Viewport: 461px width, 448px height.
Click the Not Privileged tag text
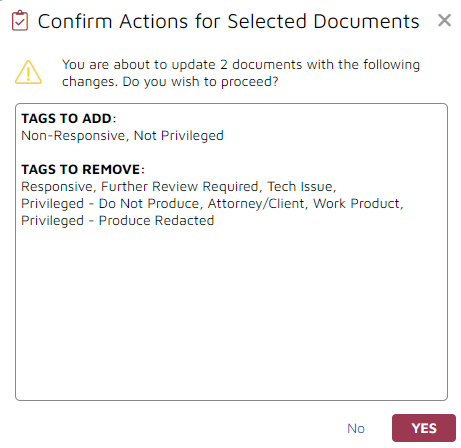(x=178, y=136)
